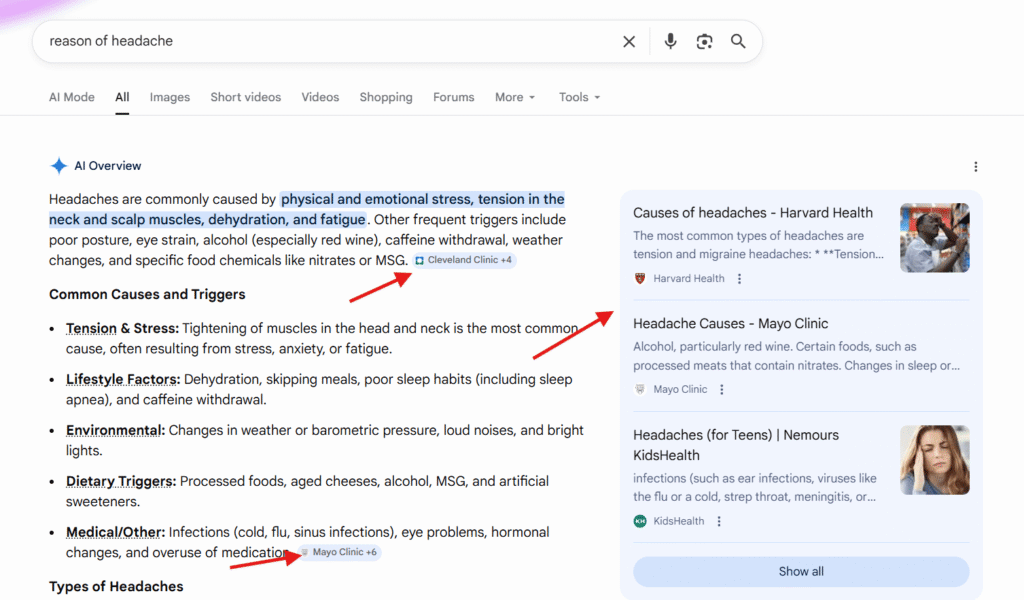Open the Tools dropdown
1024x600 pixels.
(579, 97)
